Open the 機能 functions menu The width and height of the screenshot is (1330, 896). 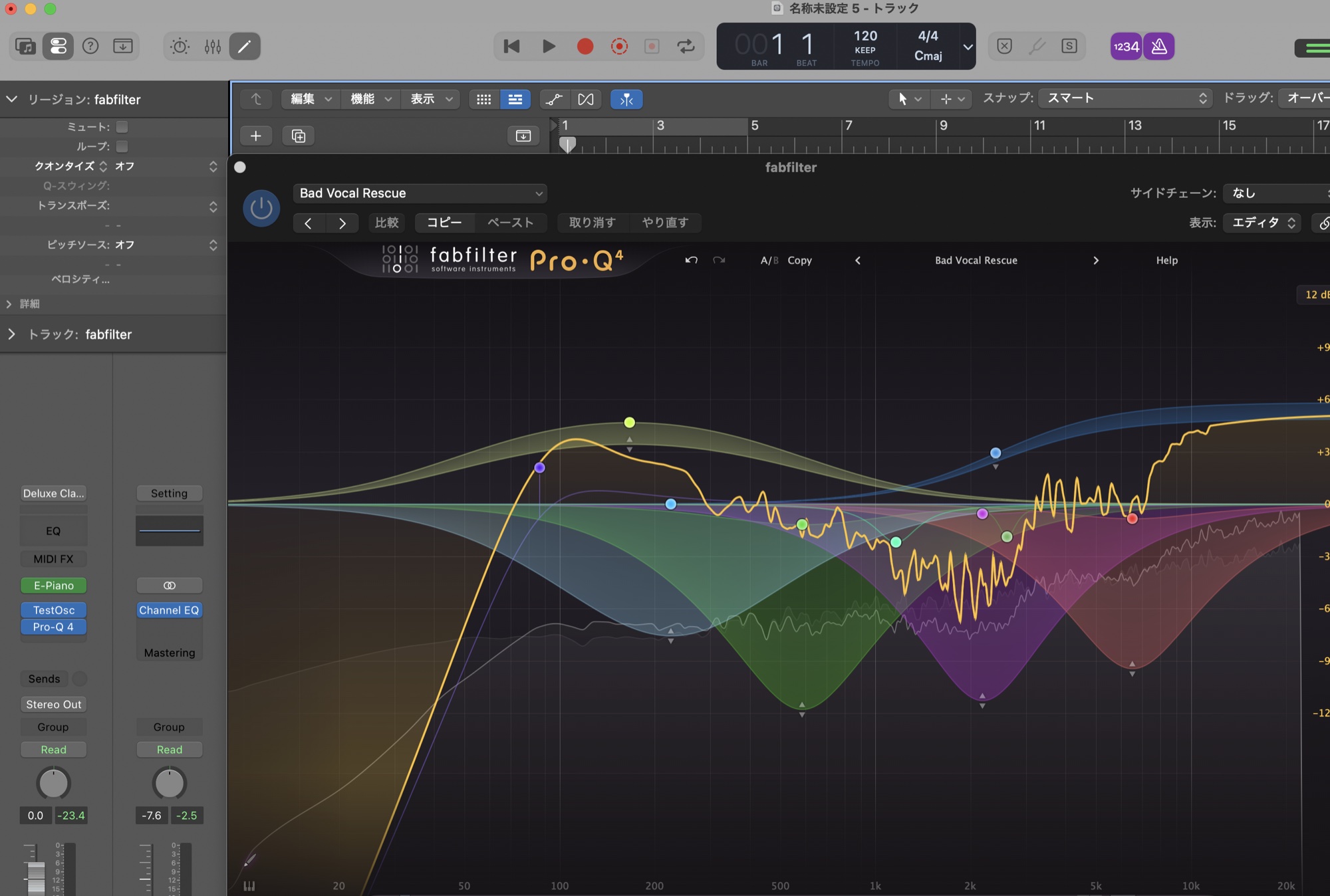click(x=370, y=99)
